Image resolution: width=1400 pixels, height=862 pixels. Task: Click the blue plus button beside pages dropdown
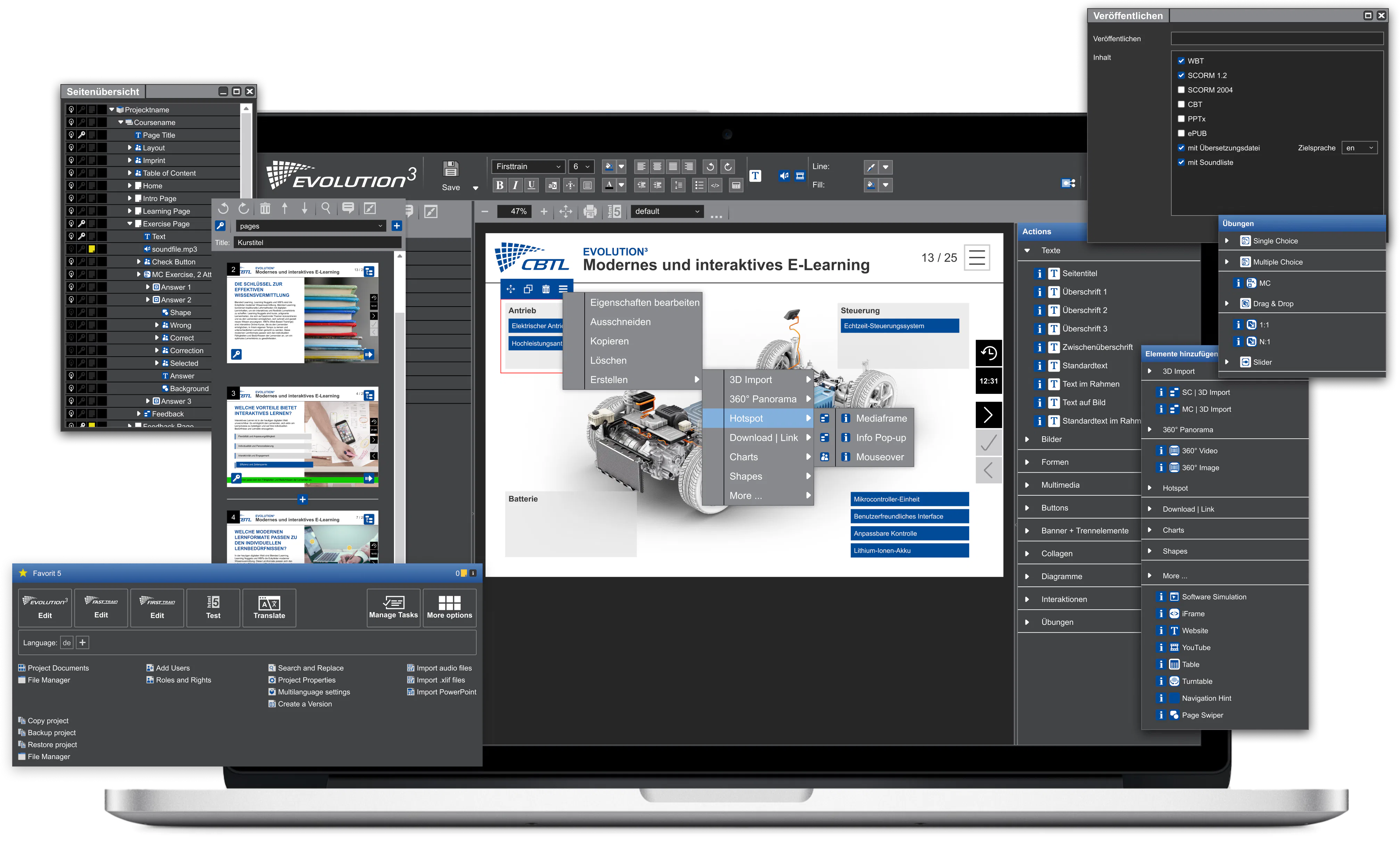click(x=397, y=226)
